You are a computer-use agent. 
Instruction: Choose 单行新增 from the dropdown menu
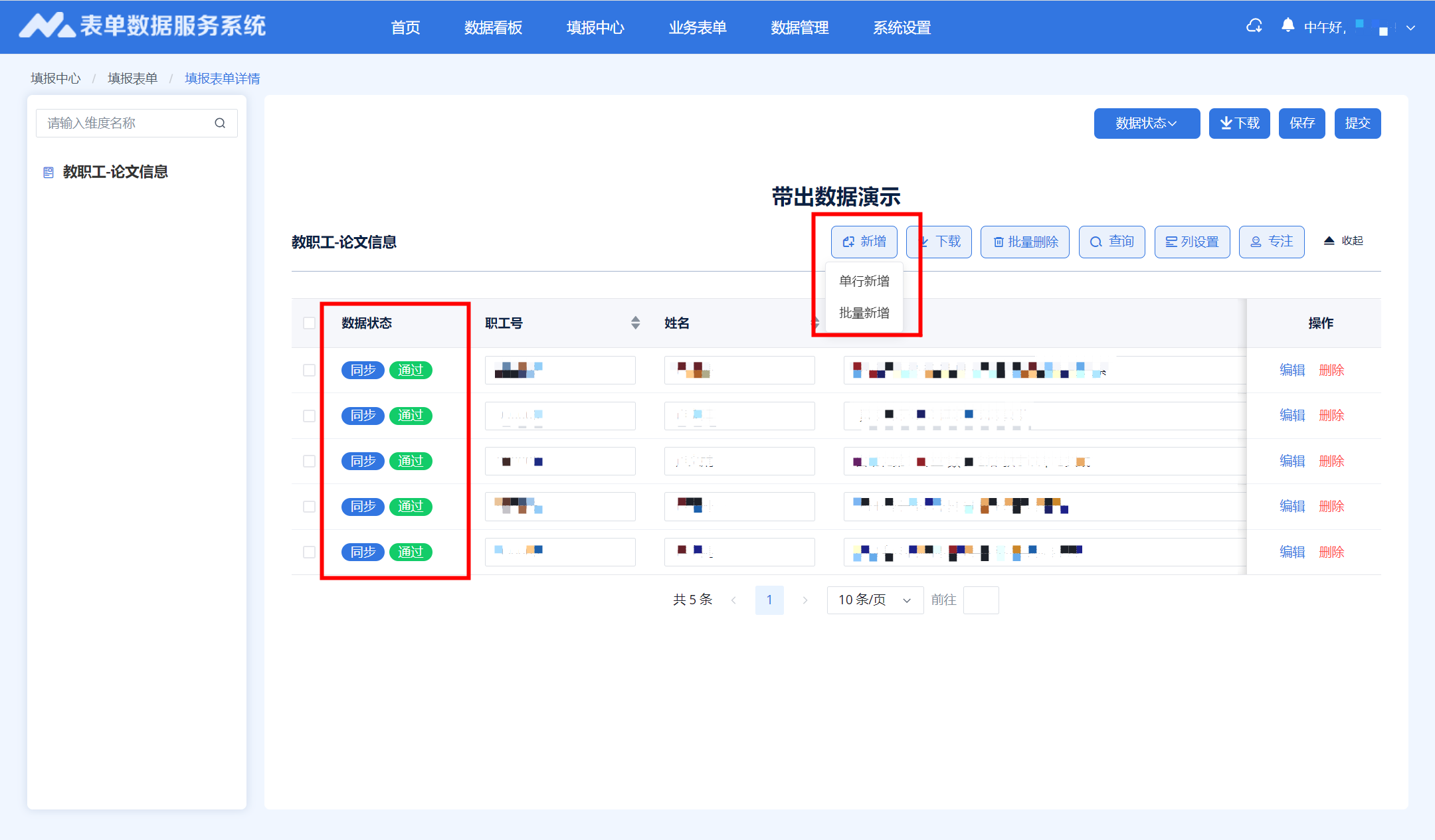[x=864, y=281]
